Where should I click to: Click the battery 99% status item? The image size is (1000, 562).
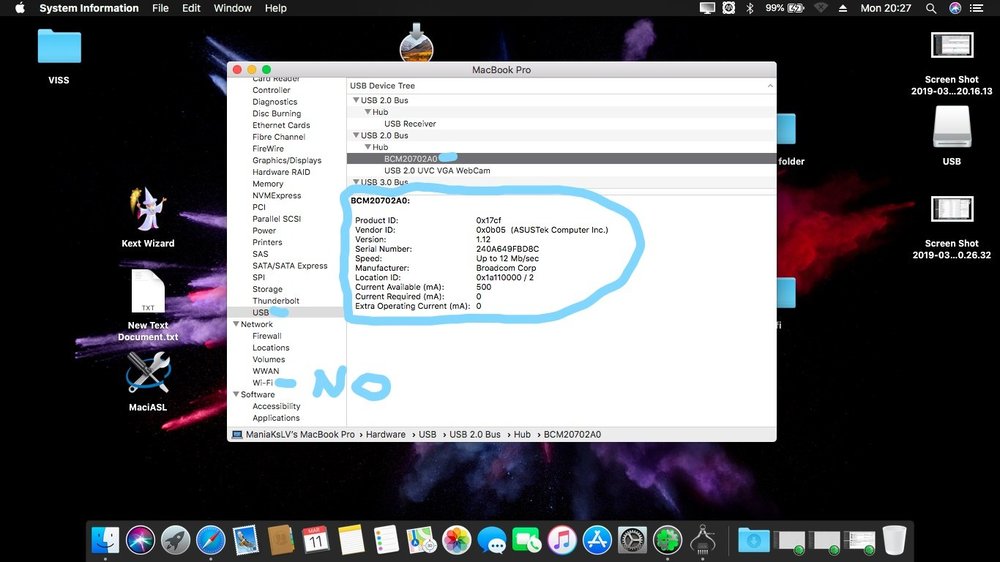[x=784, y=8]
